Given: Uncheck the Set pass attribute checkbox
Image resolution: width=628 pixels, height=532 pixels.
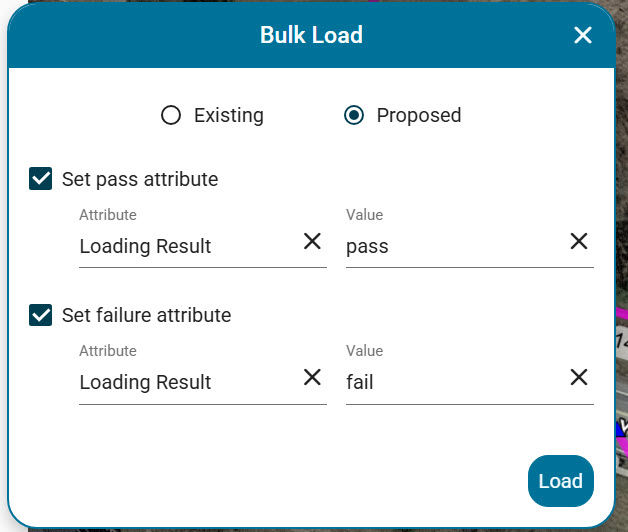Looking at the screenshot, I should coord(40,179).
